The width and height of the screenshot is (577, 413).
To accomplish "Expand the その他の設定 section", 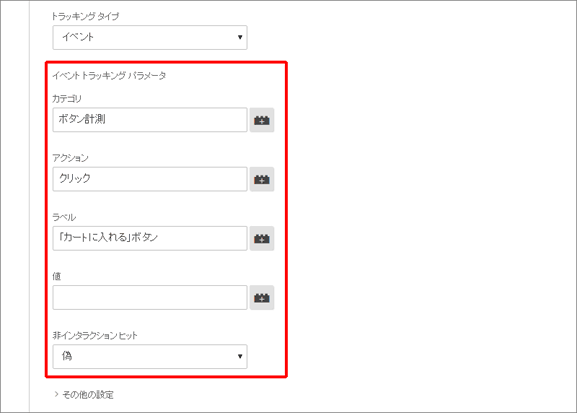I will click(84, 395).
